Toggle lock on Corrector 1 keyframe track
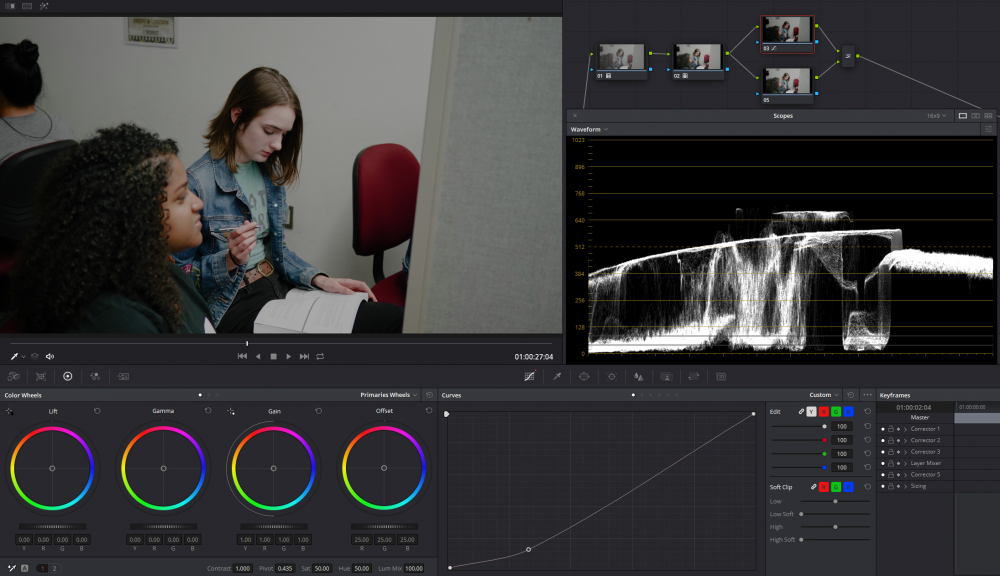The image size is (1000, 576). point(890,429)
